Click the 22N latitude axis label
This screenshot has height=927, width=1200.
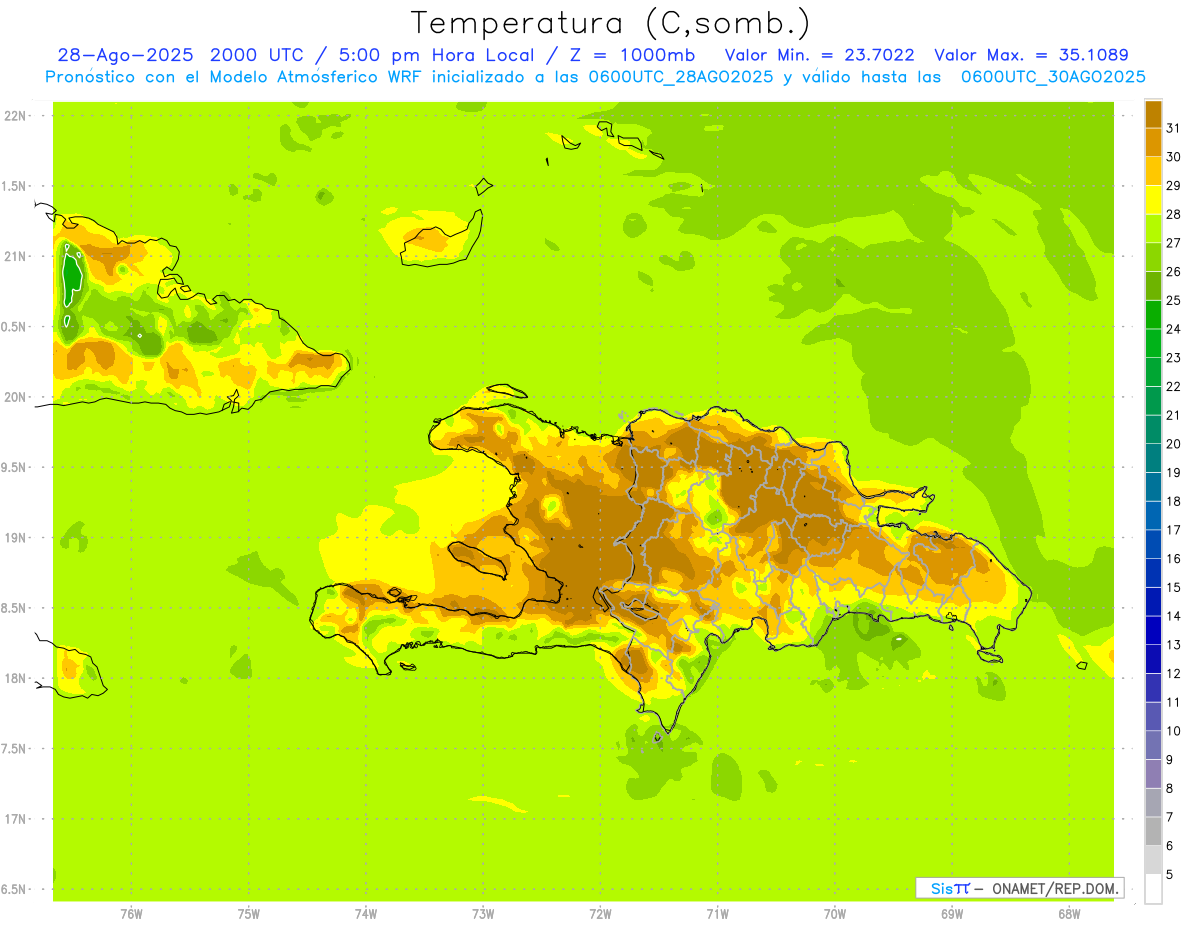(x=16, y=115)
